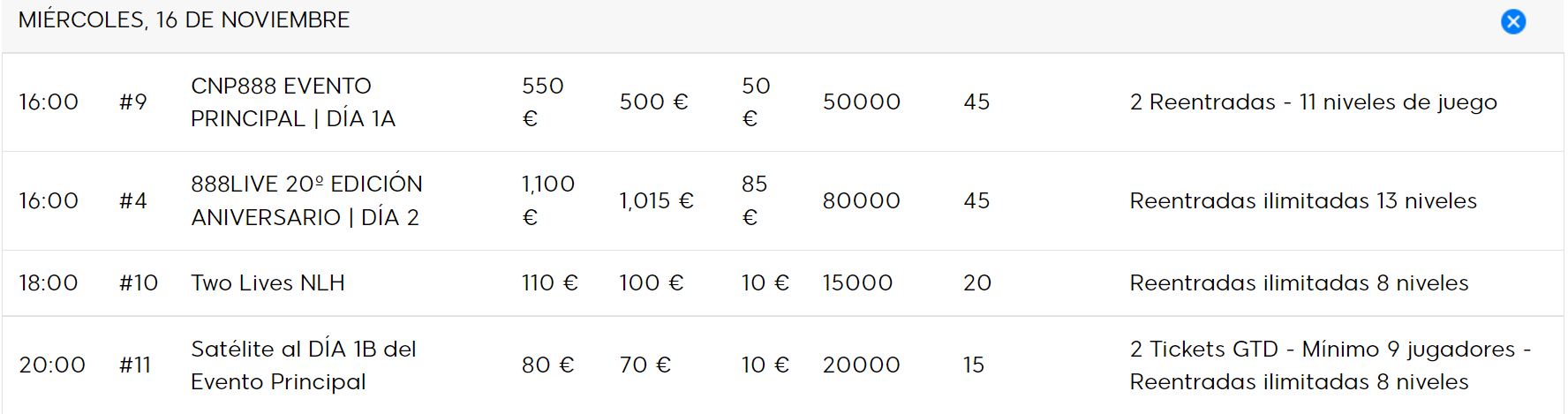This screenshot has height=414, width=1568.
Task: Open the 888LIVE 20º Edición Aniversario Día 2 event
Action: (306, 200)
